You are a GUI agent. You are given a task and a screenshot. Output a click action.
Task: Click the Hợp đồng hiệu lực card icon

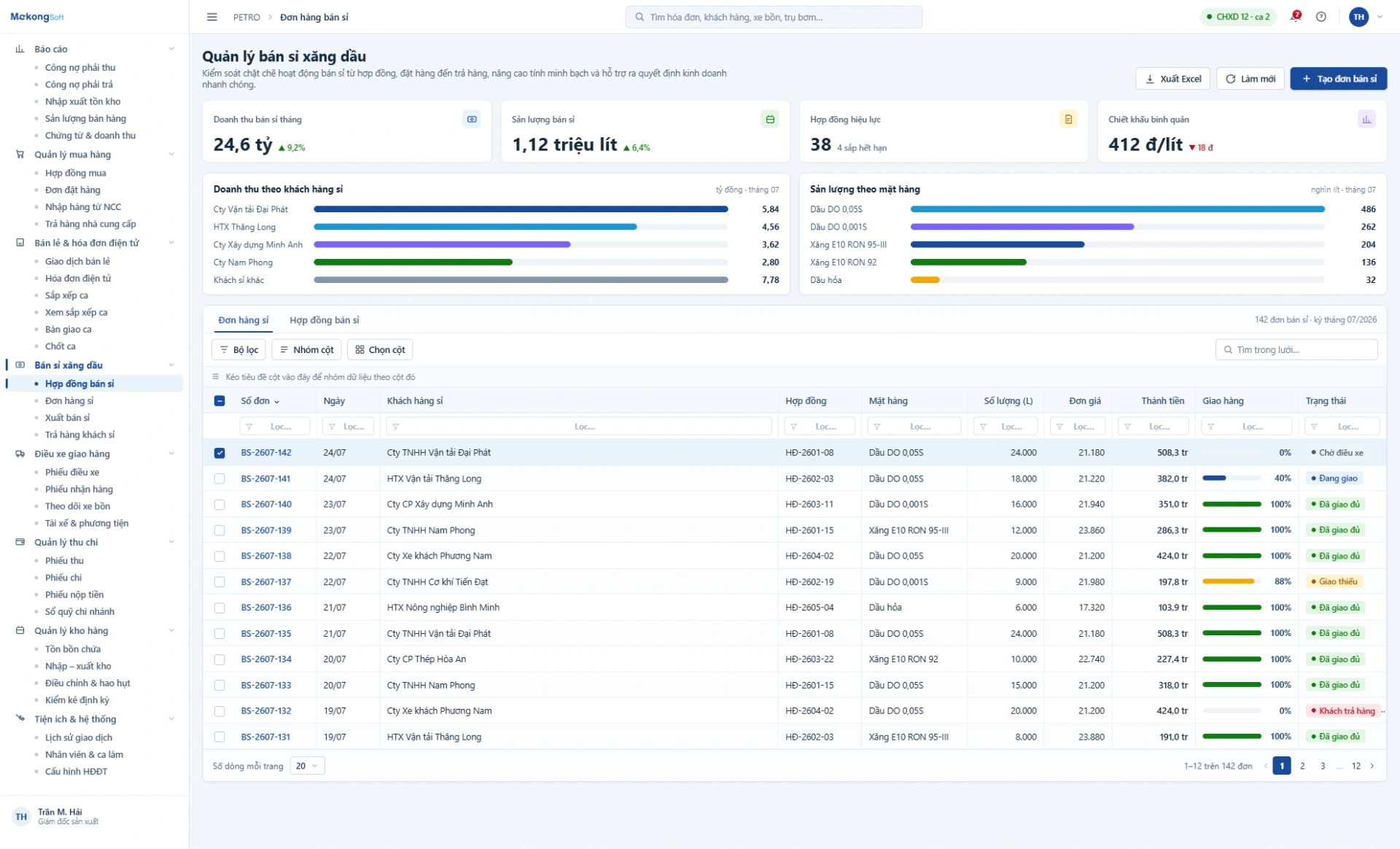tap(1068, 119)
